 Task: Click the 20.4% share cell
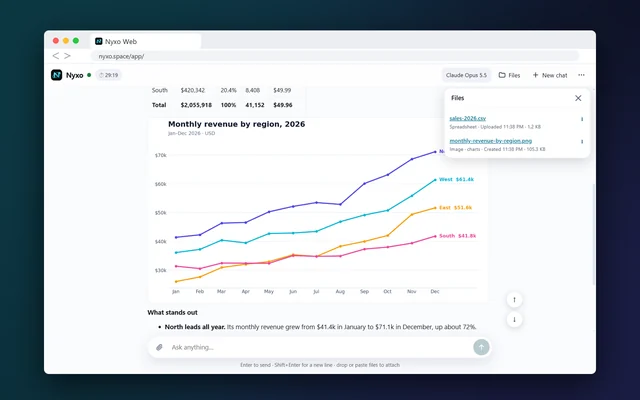coord(228,90)
